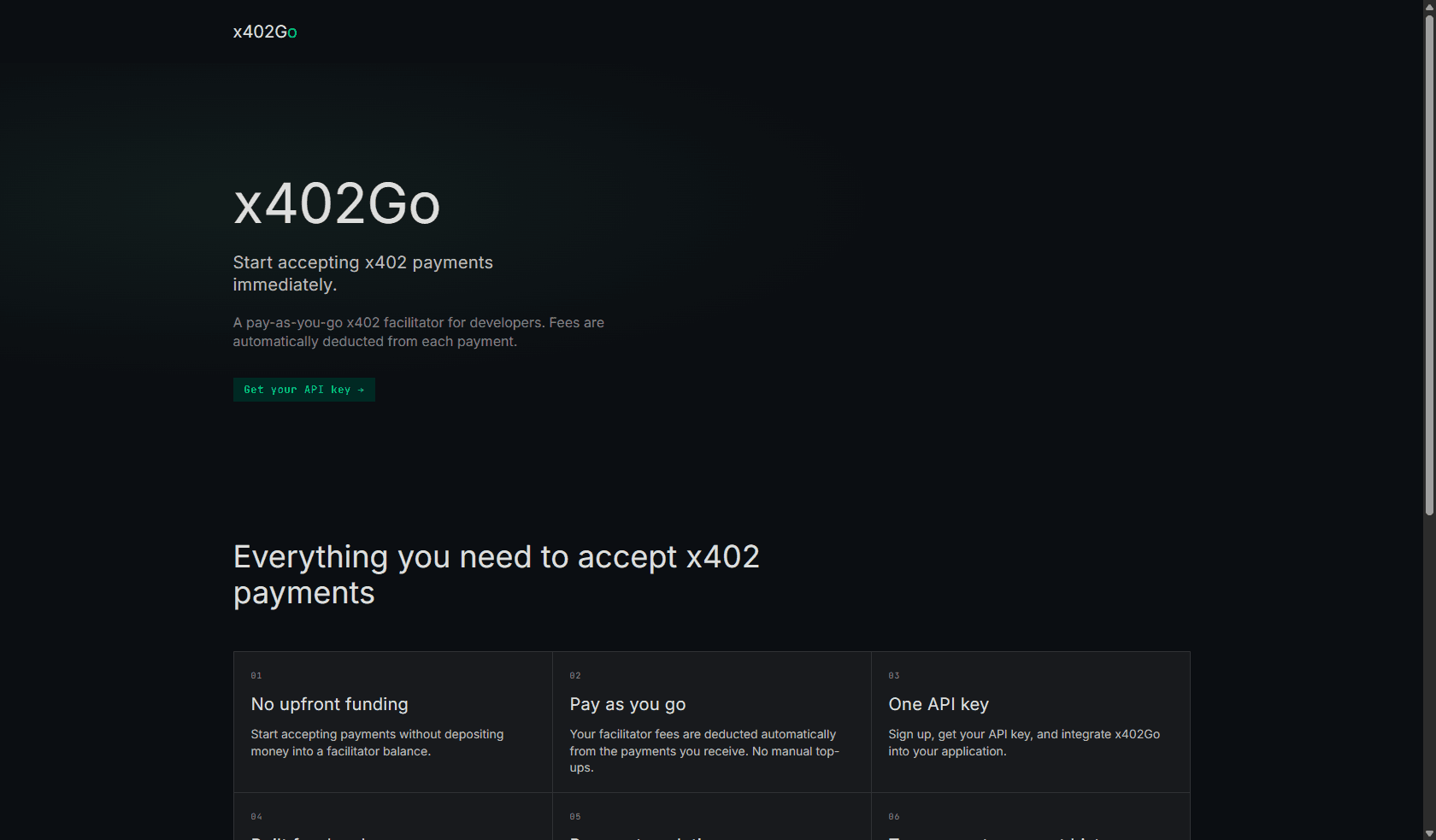Open the Pay as you go card title
This screenshot has width=1436, height=840.
(x=628, y=704)
